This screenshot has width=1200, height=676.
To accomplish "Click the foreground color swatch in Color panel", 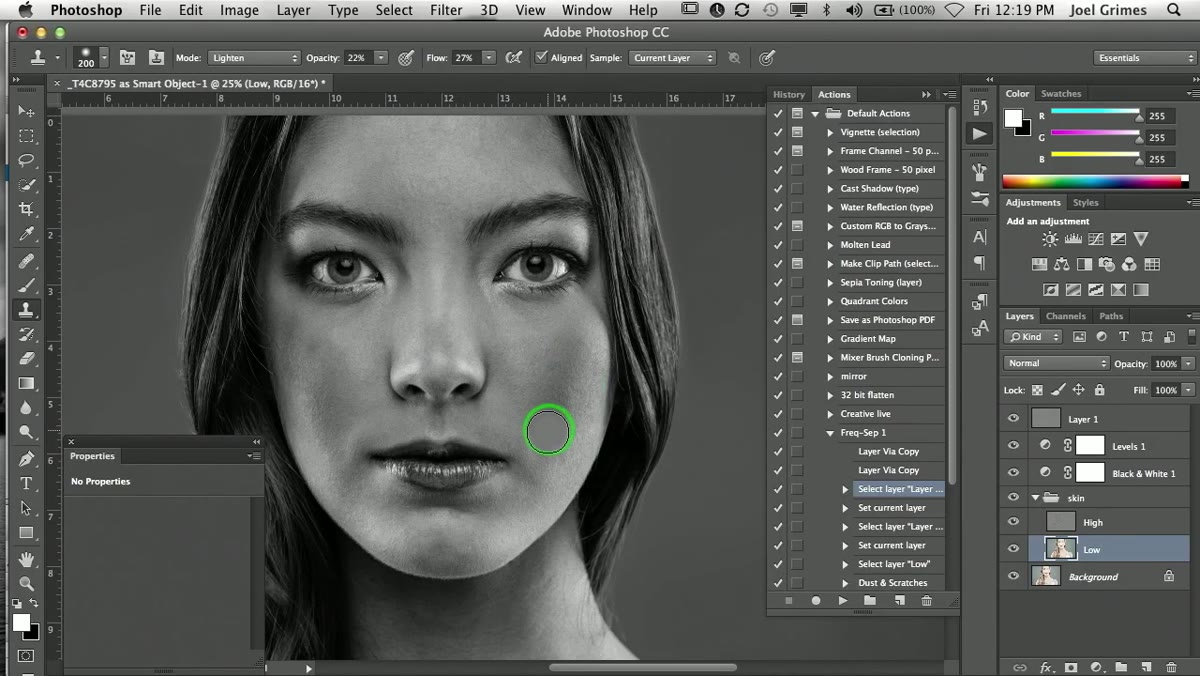I will [x=1012, y=117].
